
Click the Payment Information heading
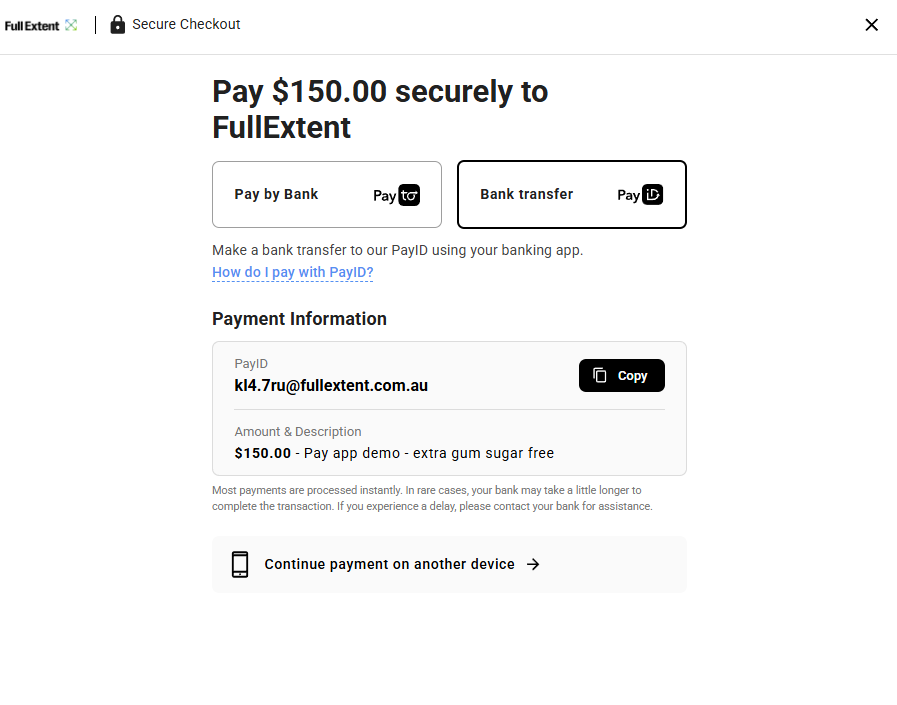(299, 319)
